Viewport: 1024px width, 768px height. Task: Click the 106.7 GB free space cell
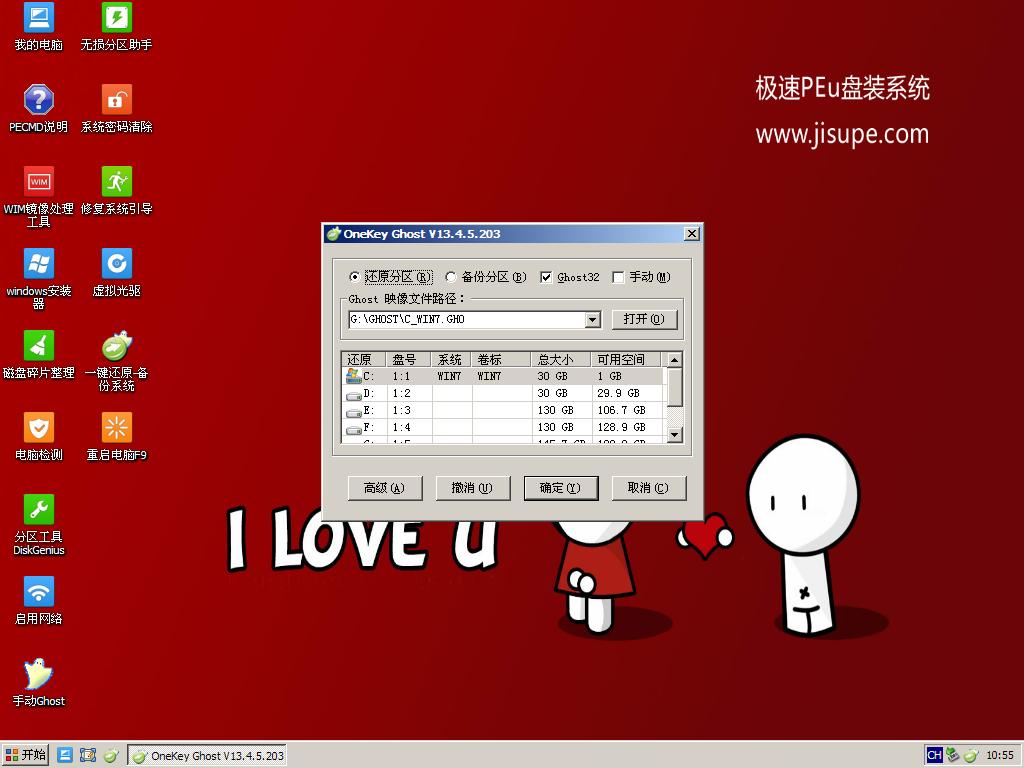[621, 410]
